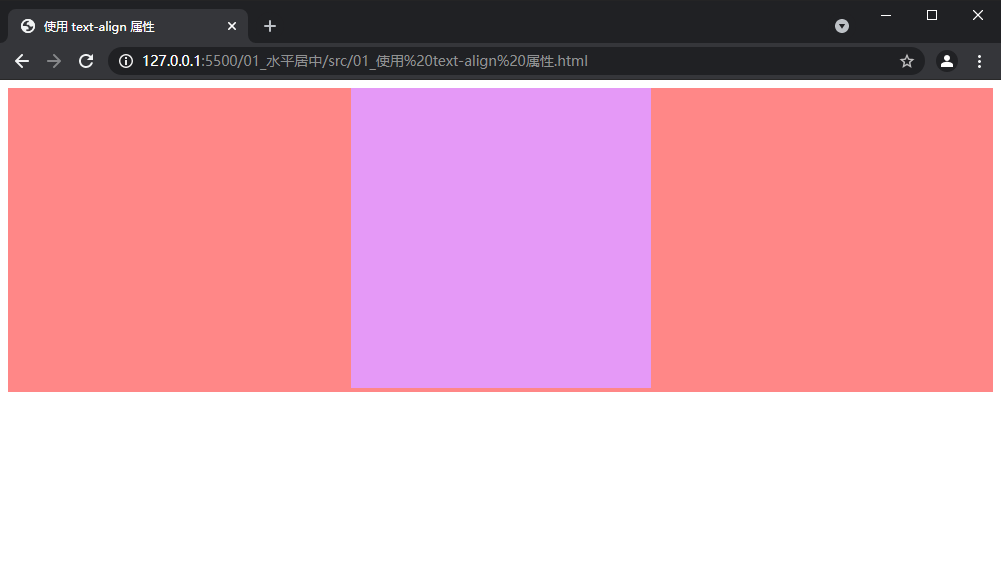
Task: Open the three-dot Chrome menu
Action: click(979, 61)
